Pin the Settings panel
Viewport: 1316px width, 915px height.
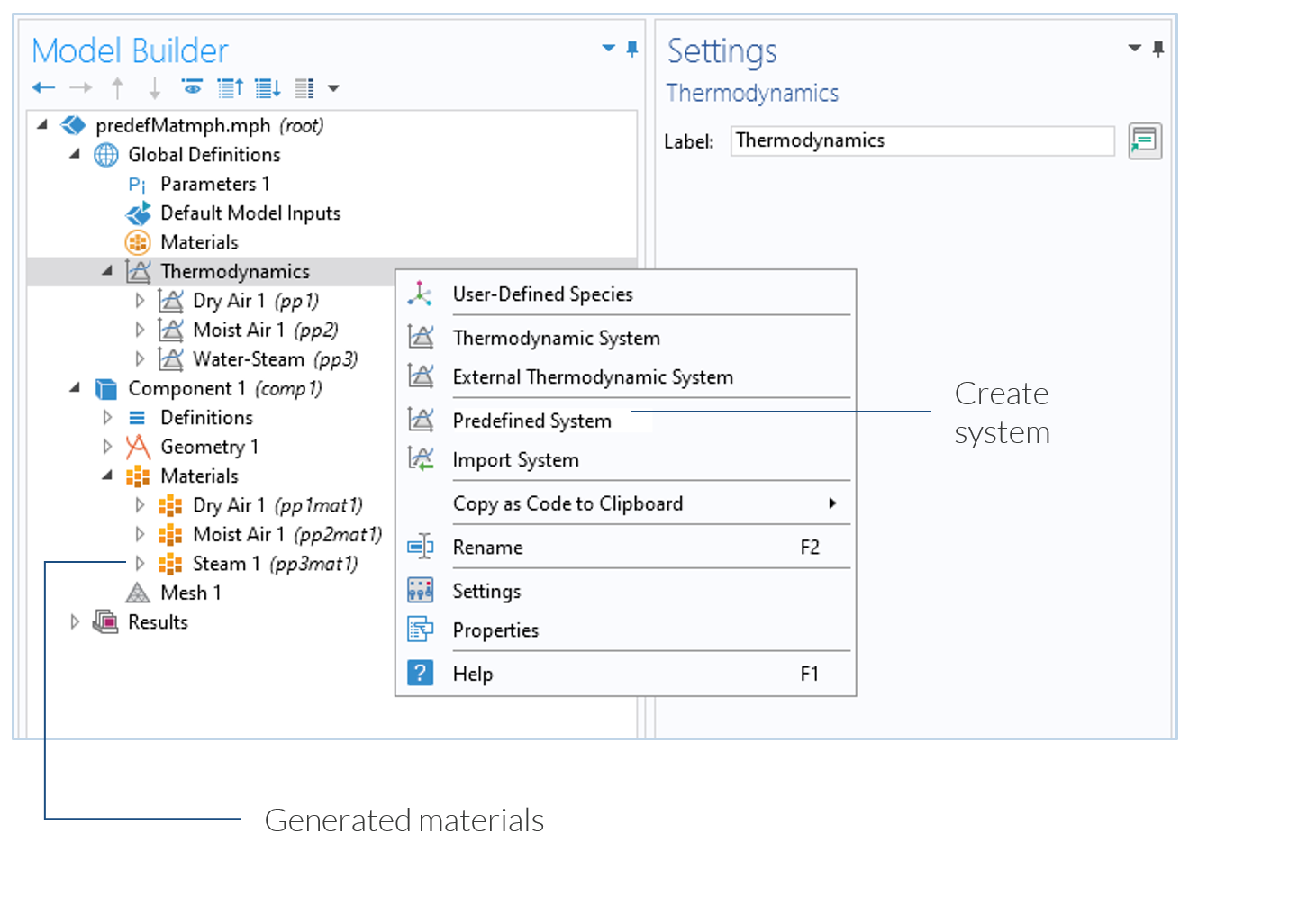click(1158, 49)
